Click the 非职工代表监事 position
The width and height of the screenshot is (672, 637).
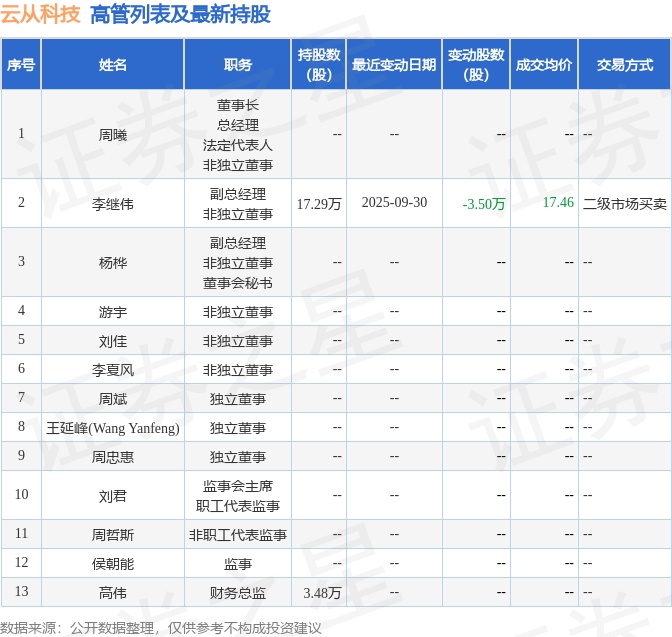pos(238,535)
